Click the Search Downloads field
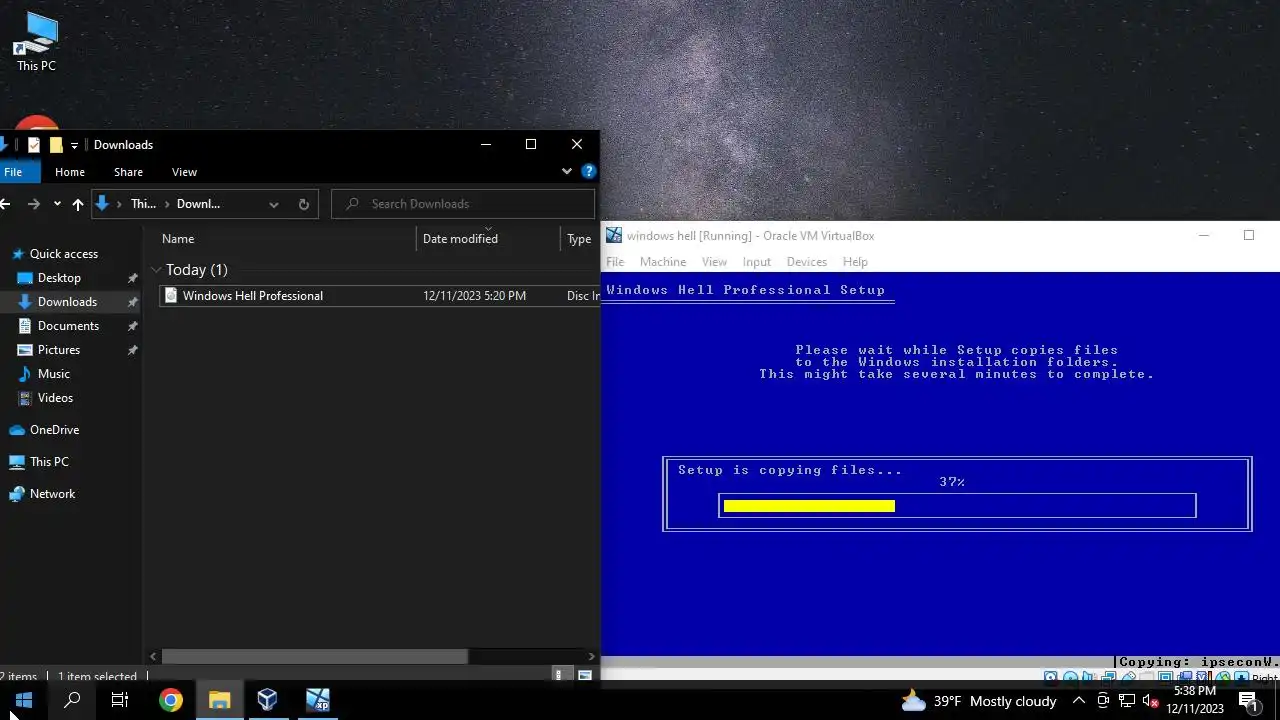Viewport: 1280px width, 720px height. [x=463, y=204]
